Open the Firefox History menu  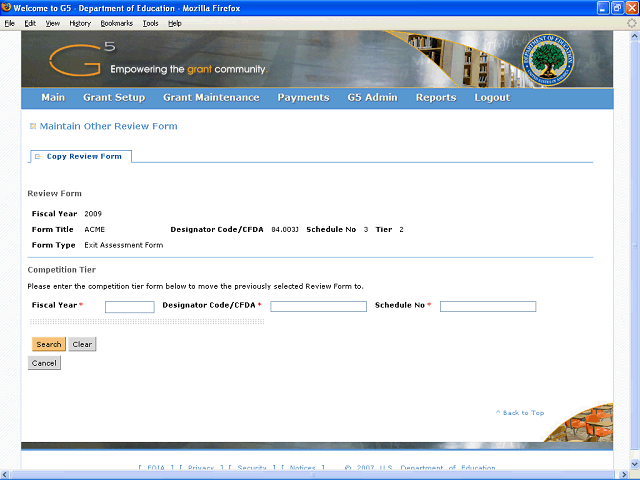tap(80, 23)
